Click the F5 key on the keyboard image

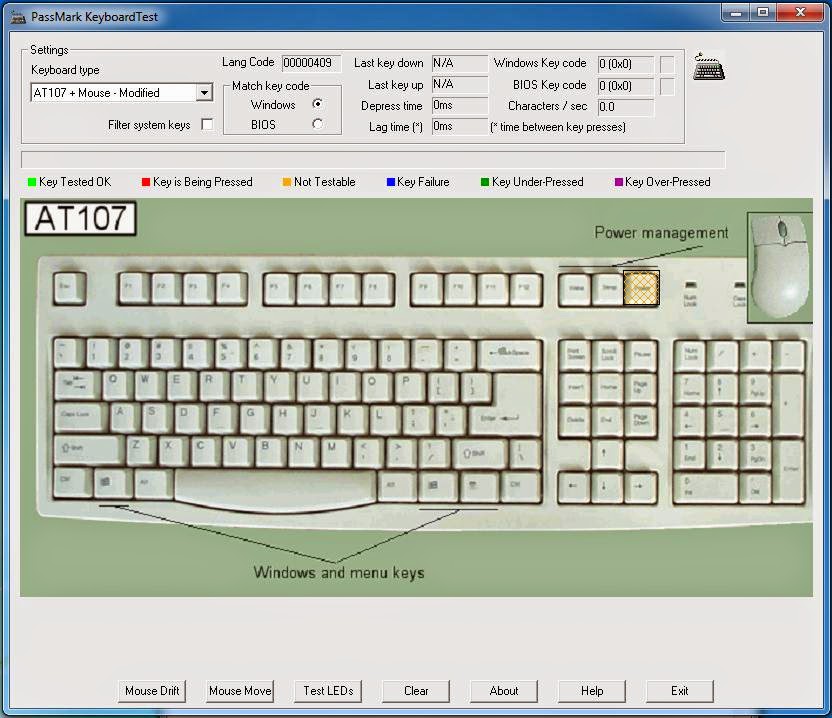280,289
